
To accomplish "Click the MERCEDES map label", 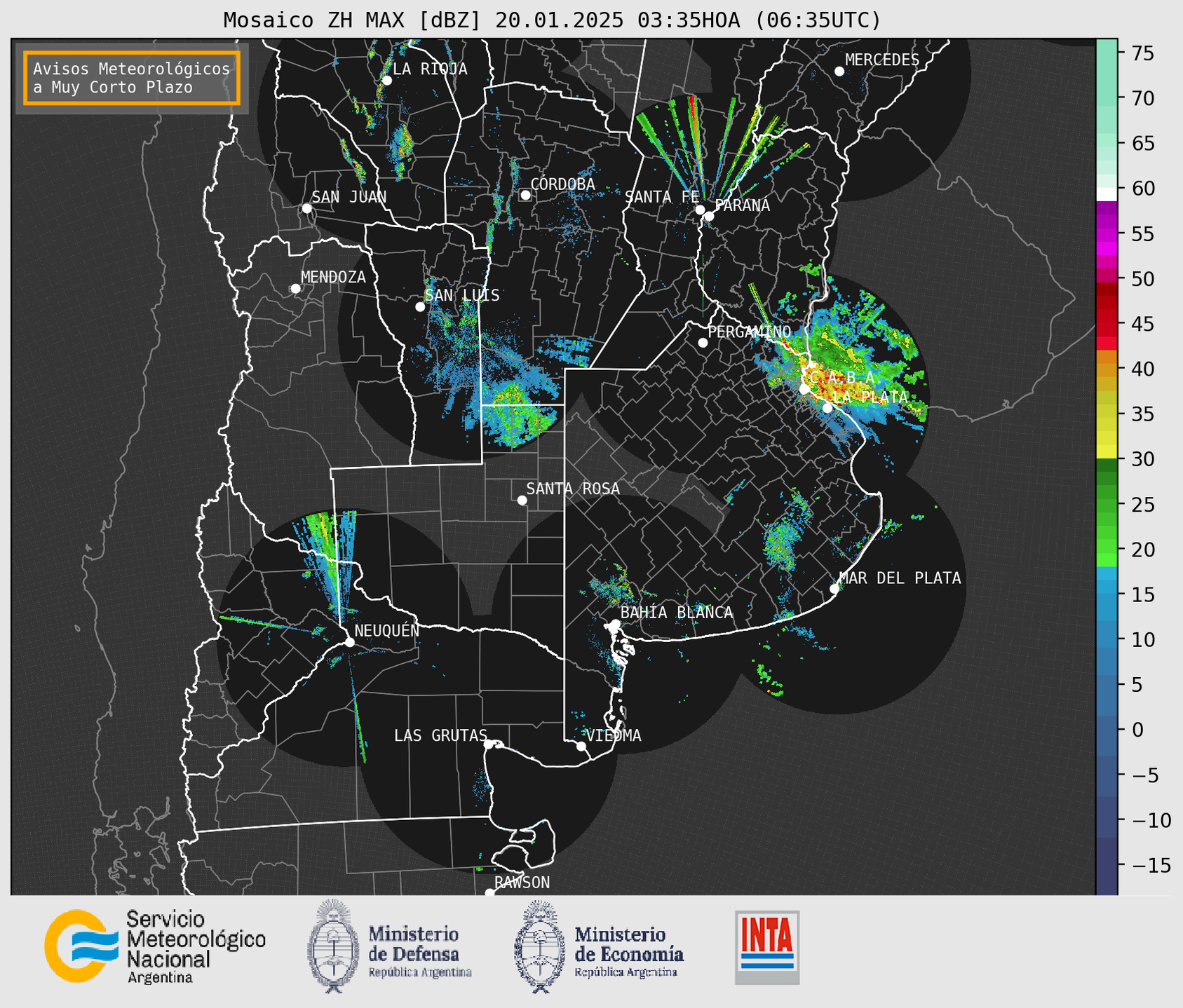I will tap(882, 60).
